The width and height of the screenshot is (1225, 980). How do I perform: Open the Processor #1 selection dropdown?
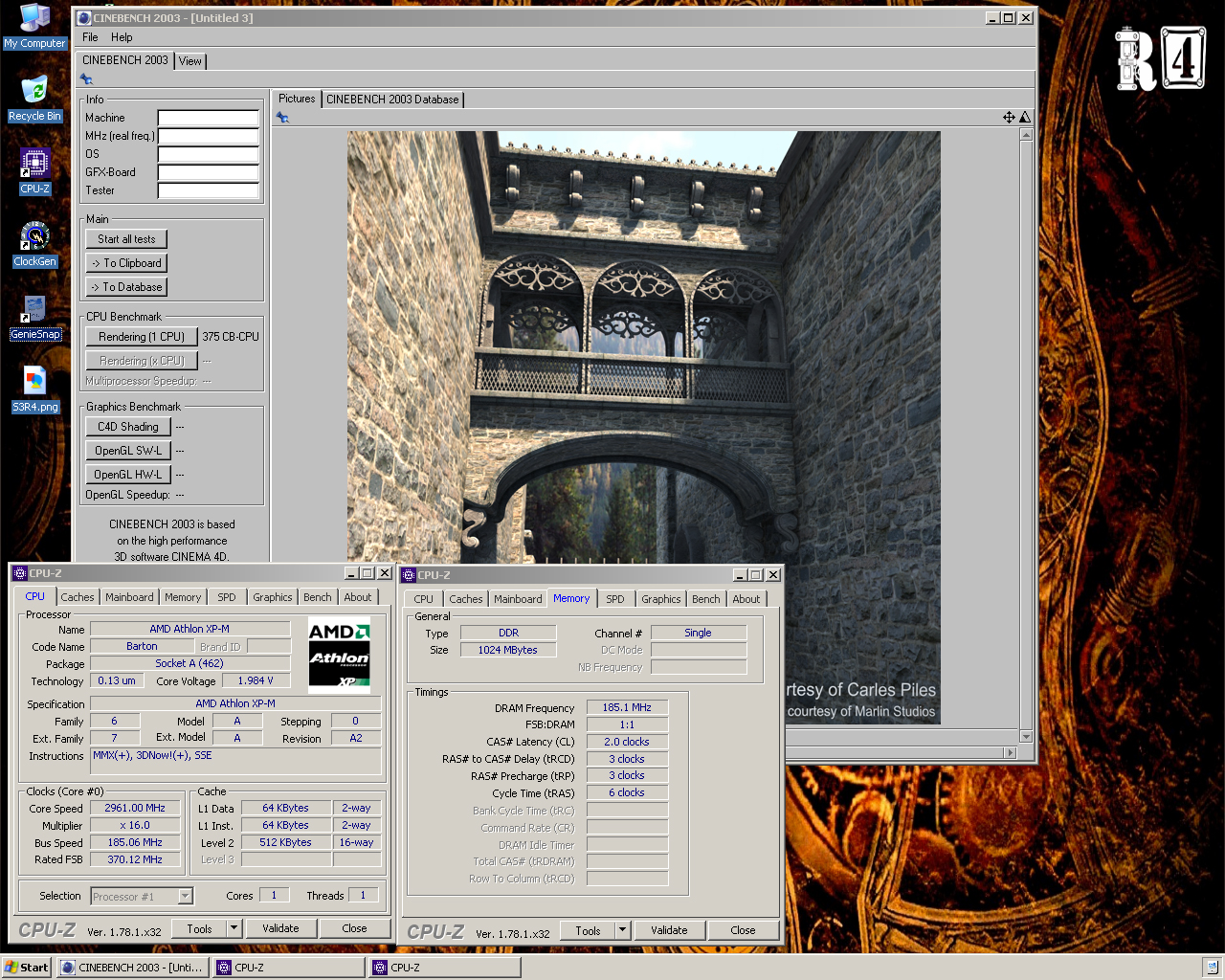[x=186, y=897]
